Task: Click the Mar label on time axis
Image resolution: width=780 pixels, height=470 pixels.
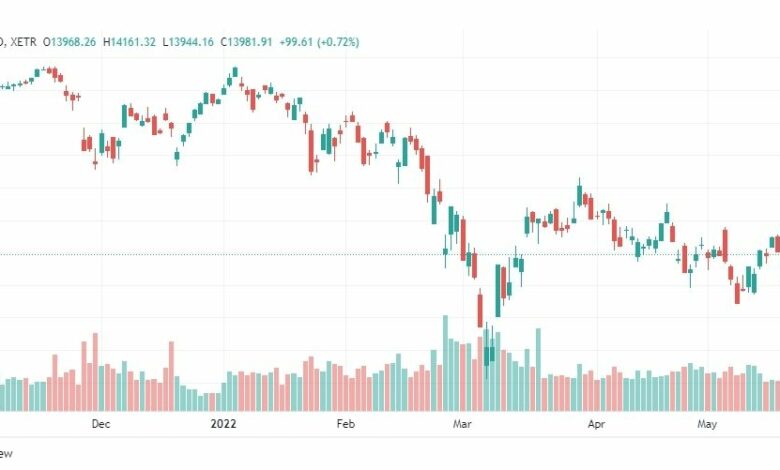Action: click(462, 424)
